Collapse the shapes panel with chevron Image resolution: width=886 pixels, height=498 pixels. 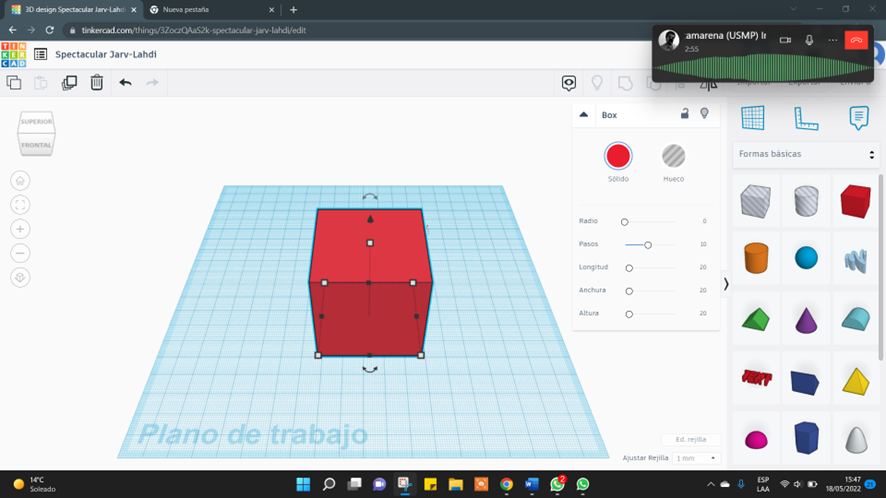pos(726,284)
